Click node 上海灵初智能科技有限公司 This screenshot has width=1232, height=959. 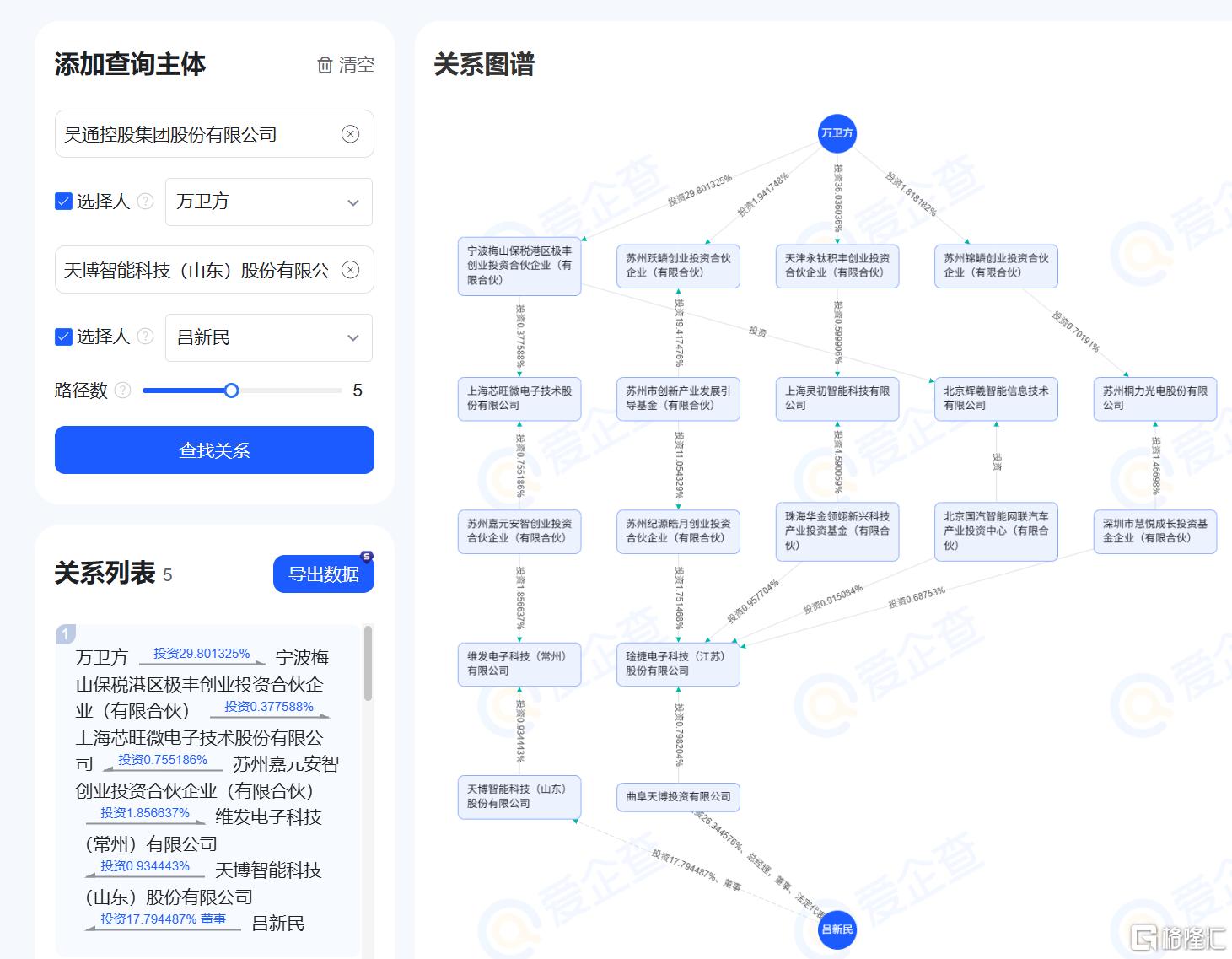point(837,398)
